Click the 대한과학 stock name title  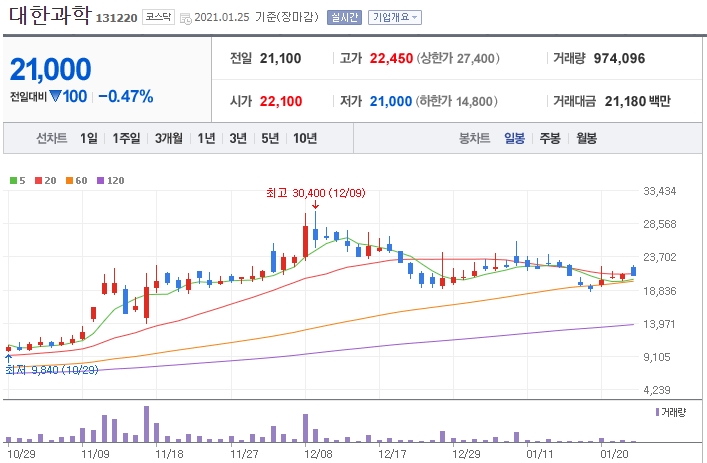point(50,15)
